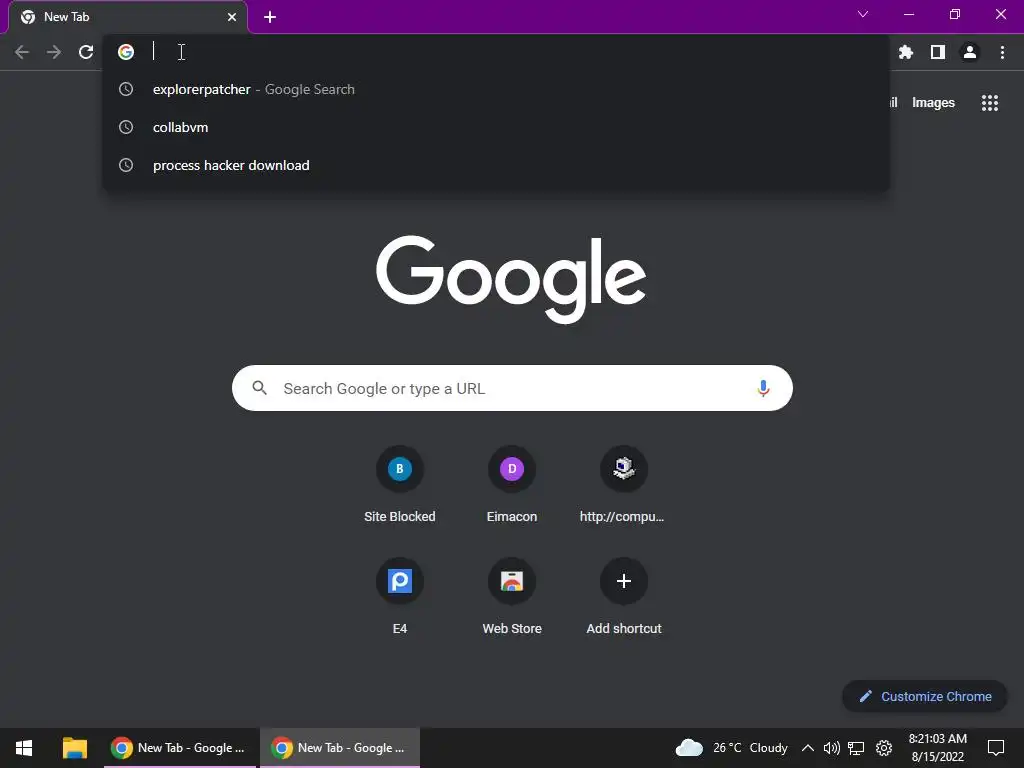Open the profile avatar menu
1024x768 pixels.
970,52
